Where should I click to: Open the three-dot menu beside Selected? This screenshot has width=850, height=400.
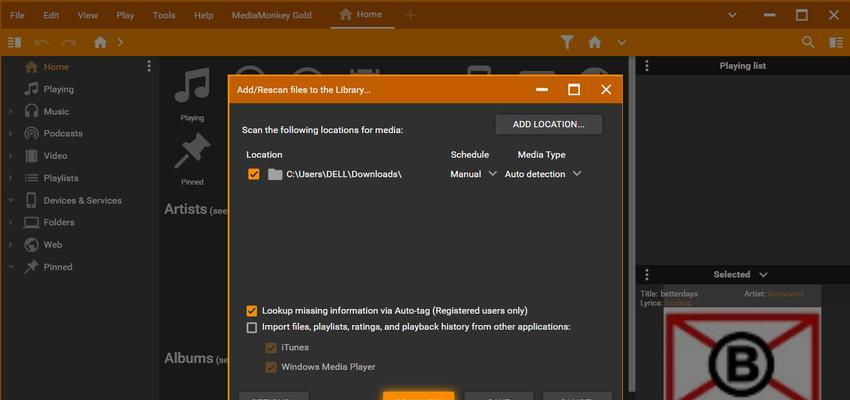click(646, 274)
